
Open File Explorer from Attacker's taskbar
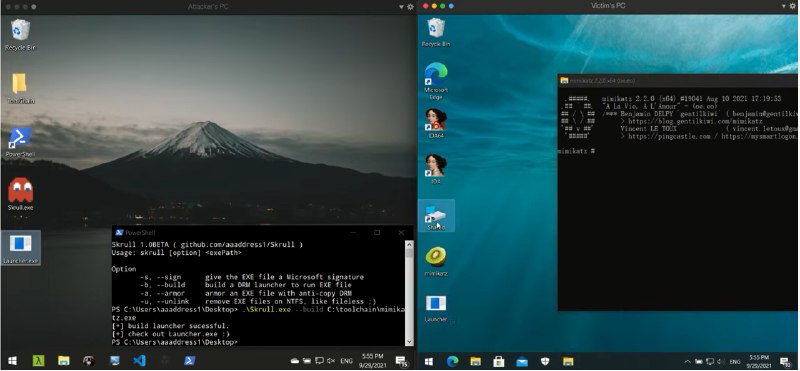tap(63, 361)
